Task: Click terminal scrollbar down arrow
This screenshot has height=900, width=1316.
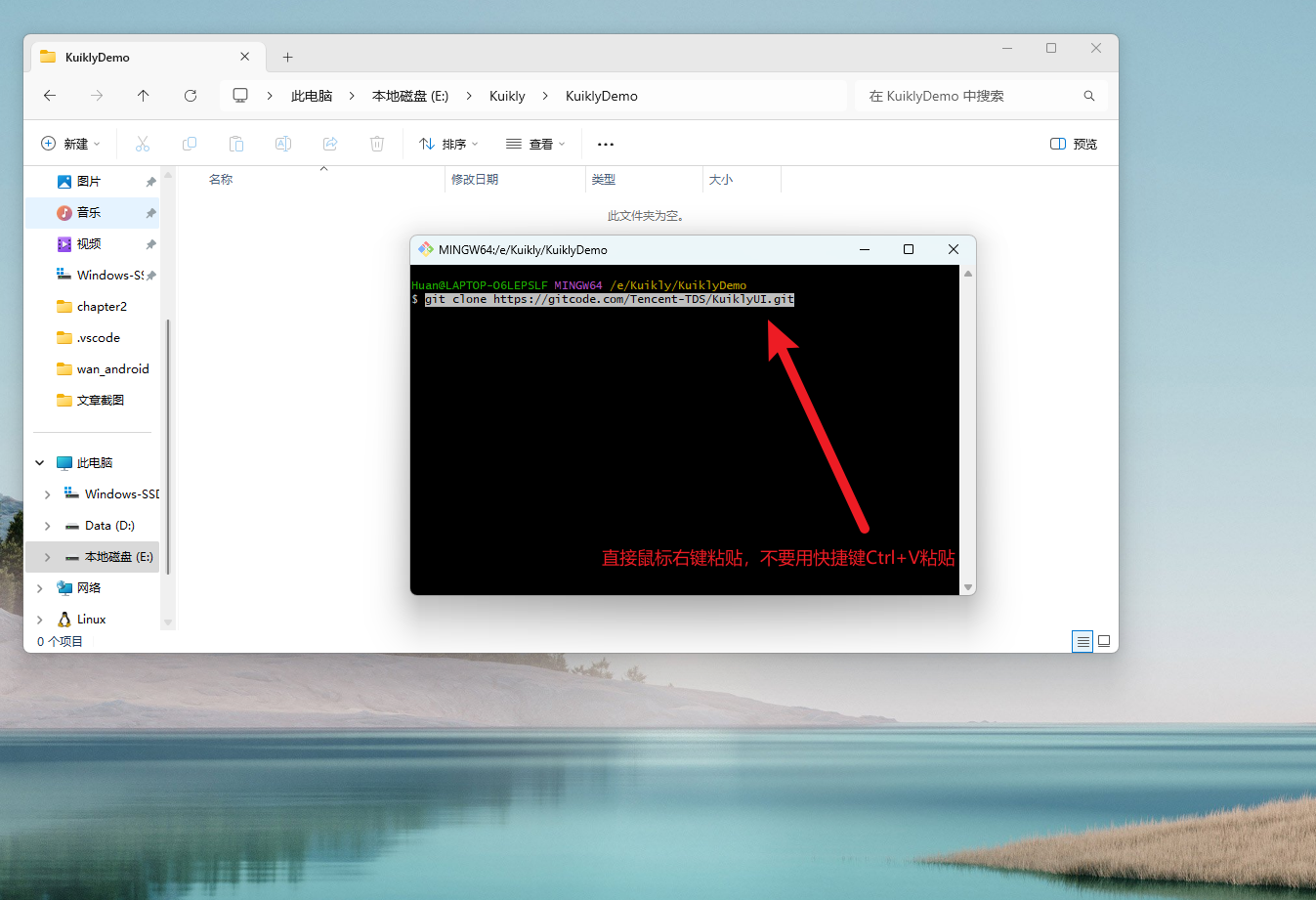Action: click(968, 587)
